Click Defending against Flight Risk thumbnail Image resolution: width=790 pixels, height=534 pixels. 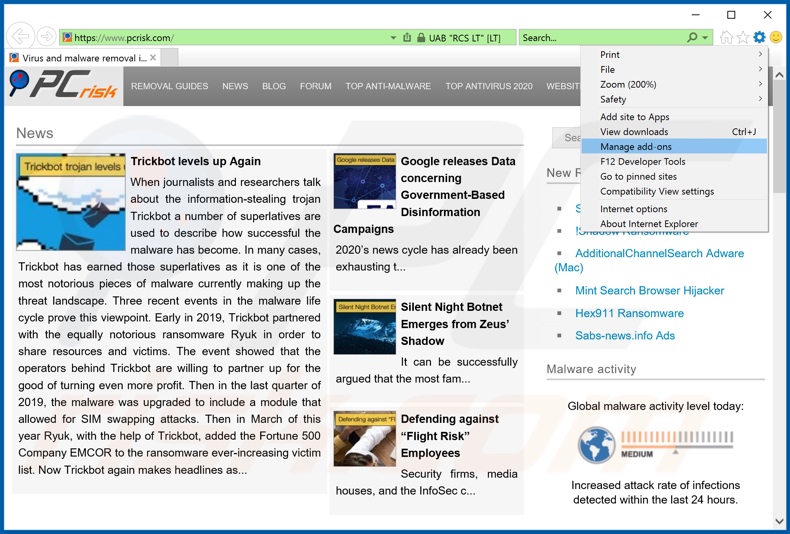tap(364, 439)
